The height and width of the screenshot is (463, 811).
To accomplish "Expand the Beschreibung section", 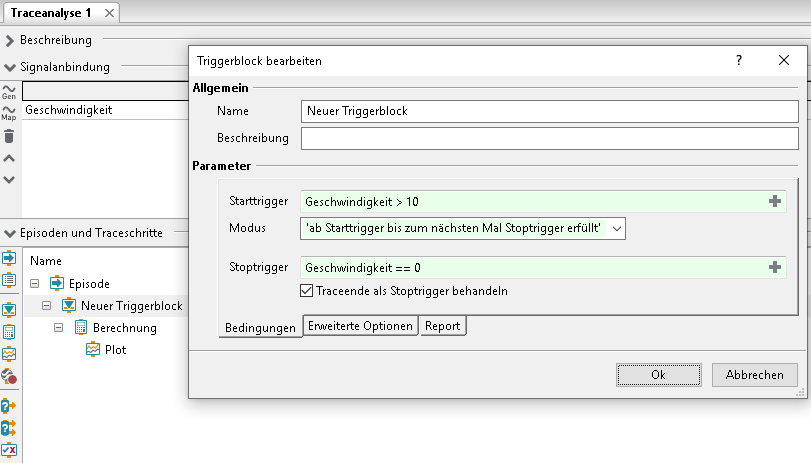I will tap(9, 40).
